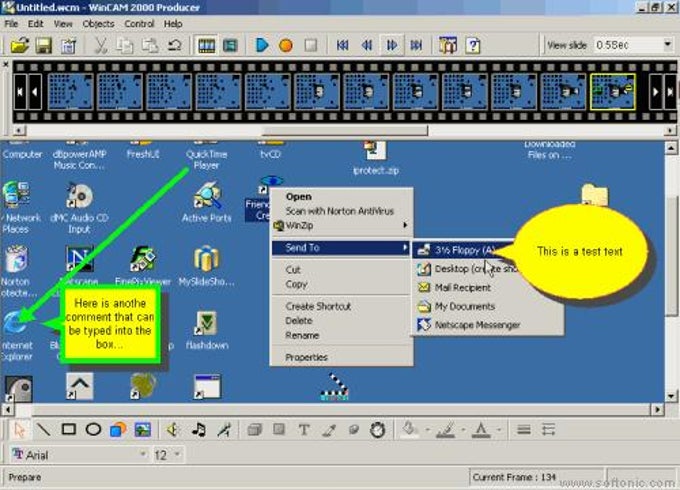Save project using the floppy disk icon
Viewport: 680px width, 490px height.
pos(43,45)
